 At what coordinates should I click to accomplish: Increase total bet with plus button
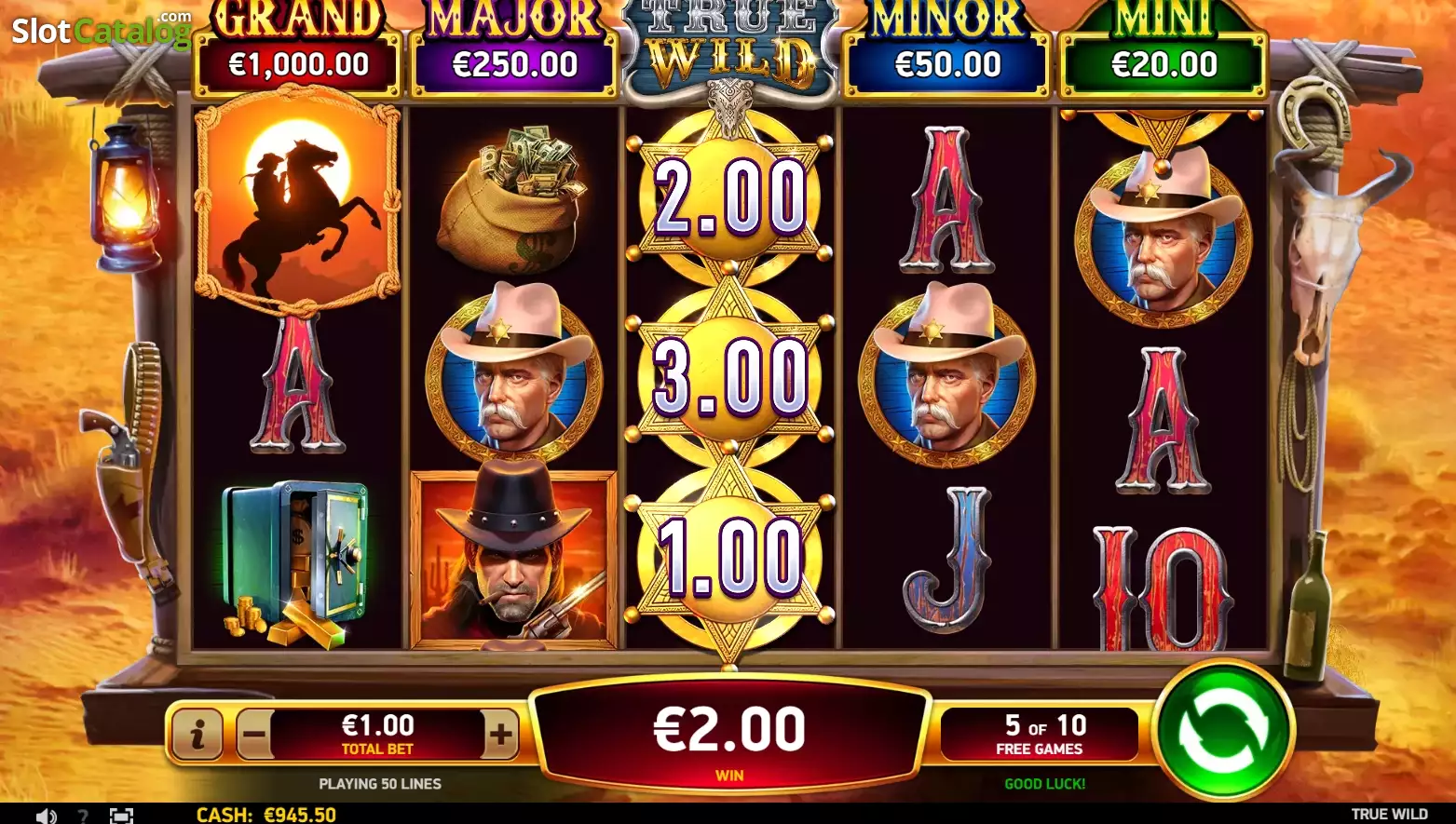pyautogui.click(x=500, y=735)
